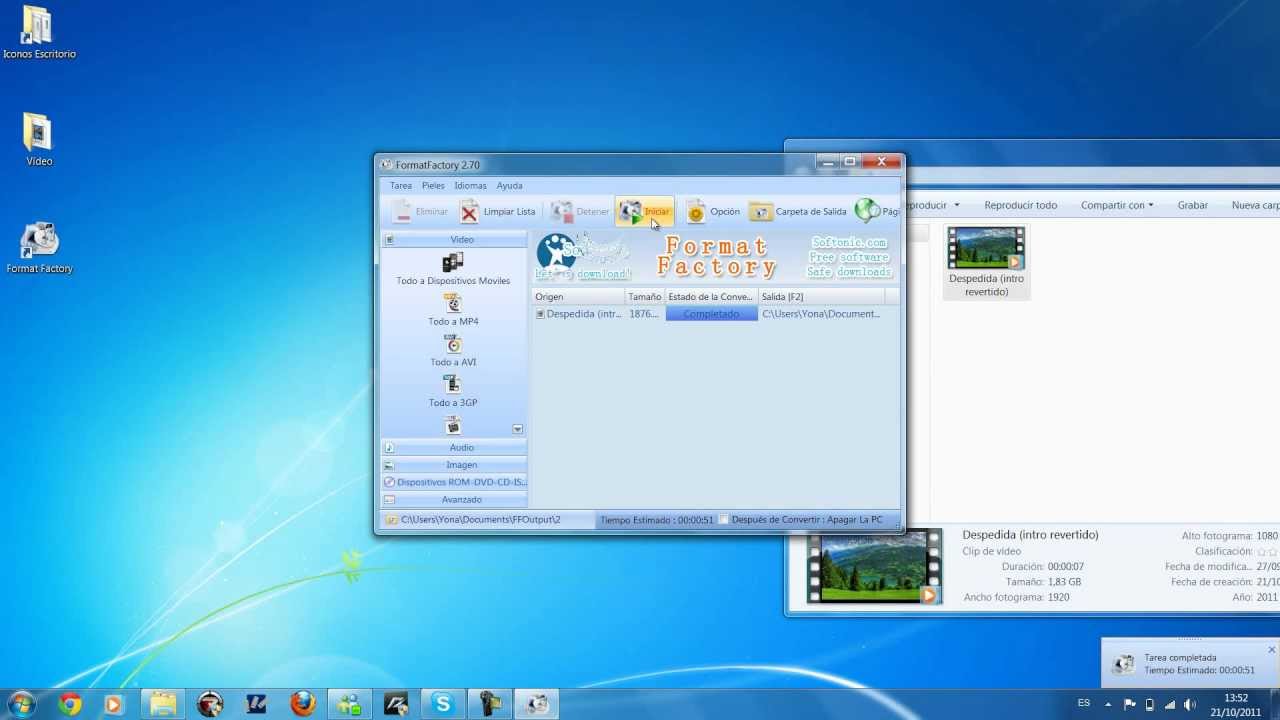The image size is (1280, 720).
Task: Click the Tiempo Estimado status text
Action: (x=657, y=520)
